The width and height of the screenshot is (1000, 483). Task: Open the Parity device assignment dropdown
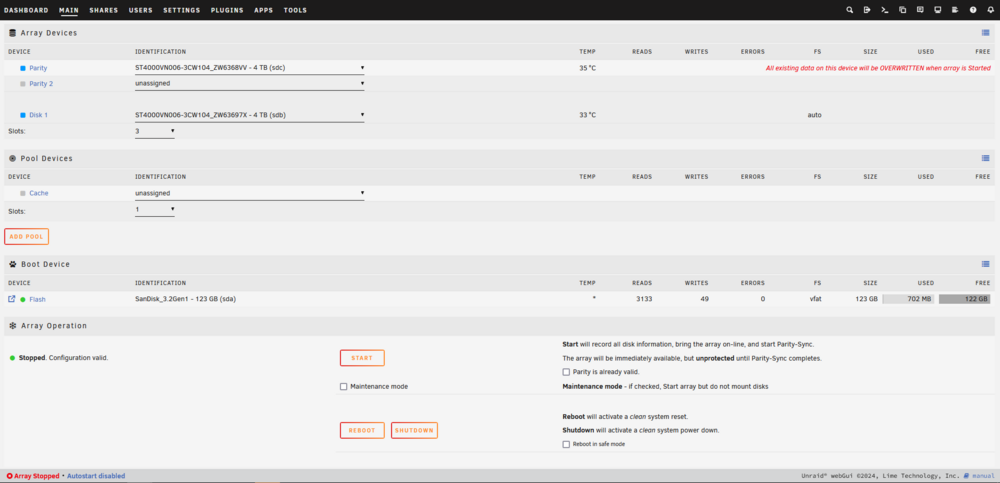[249, 68]
